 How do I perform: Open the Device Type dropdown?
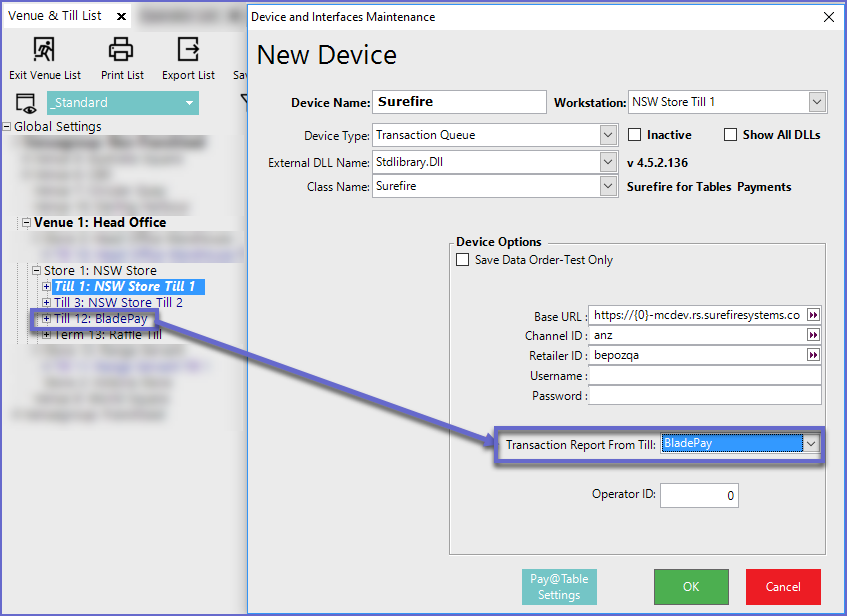tap(608, 135)
